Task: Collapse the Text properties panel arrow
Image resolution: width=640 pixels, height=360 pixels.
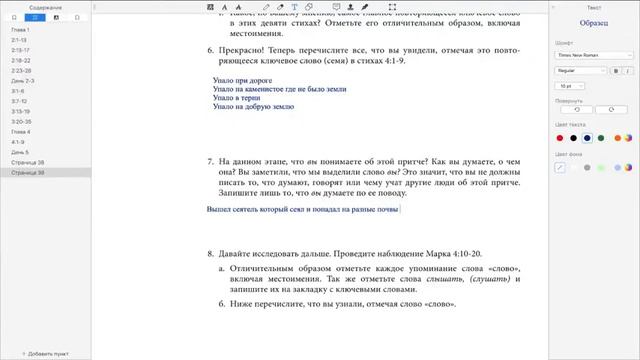Action: (553, 7)
